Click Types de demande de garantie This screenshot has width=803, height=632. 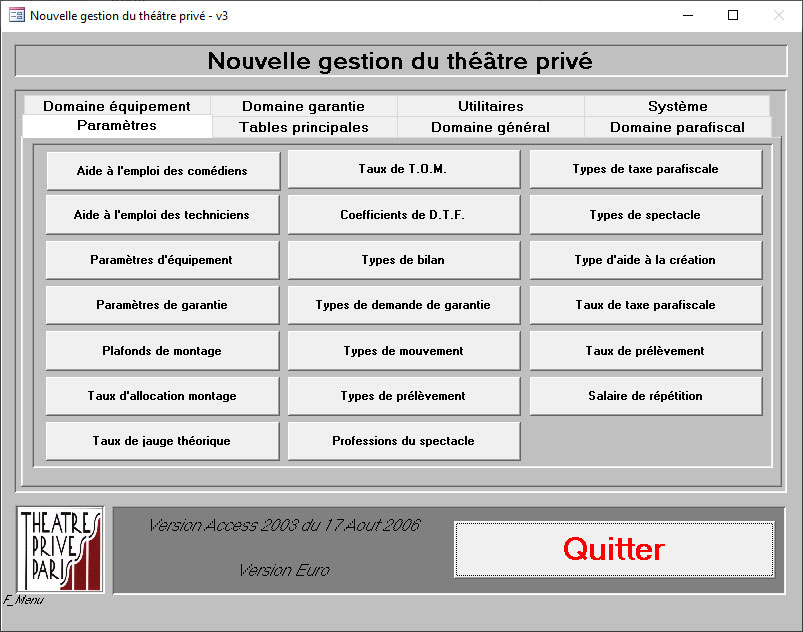tap(404, 305)
